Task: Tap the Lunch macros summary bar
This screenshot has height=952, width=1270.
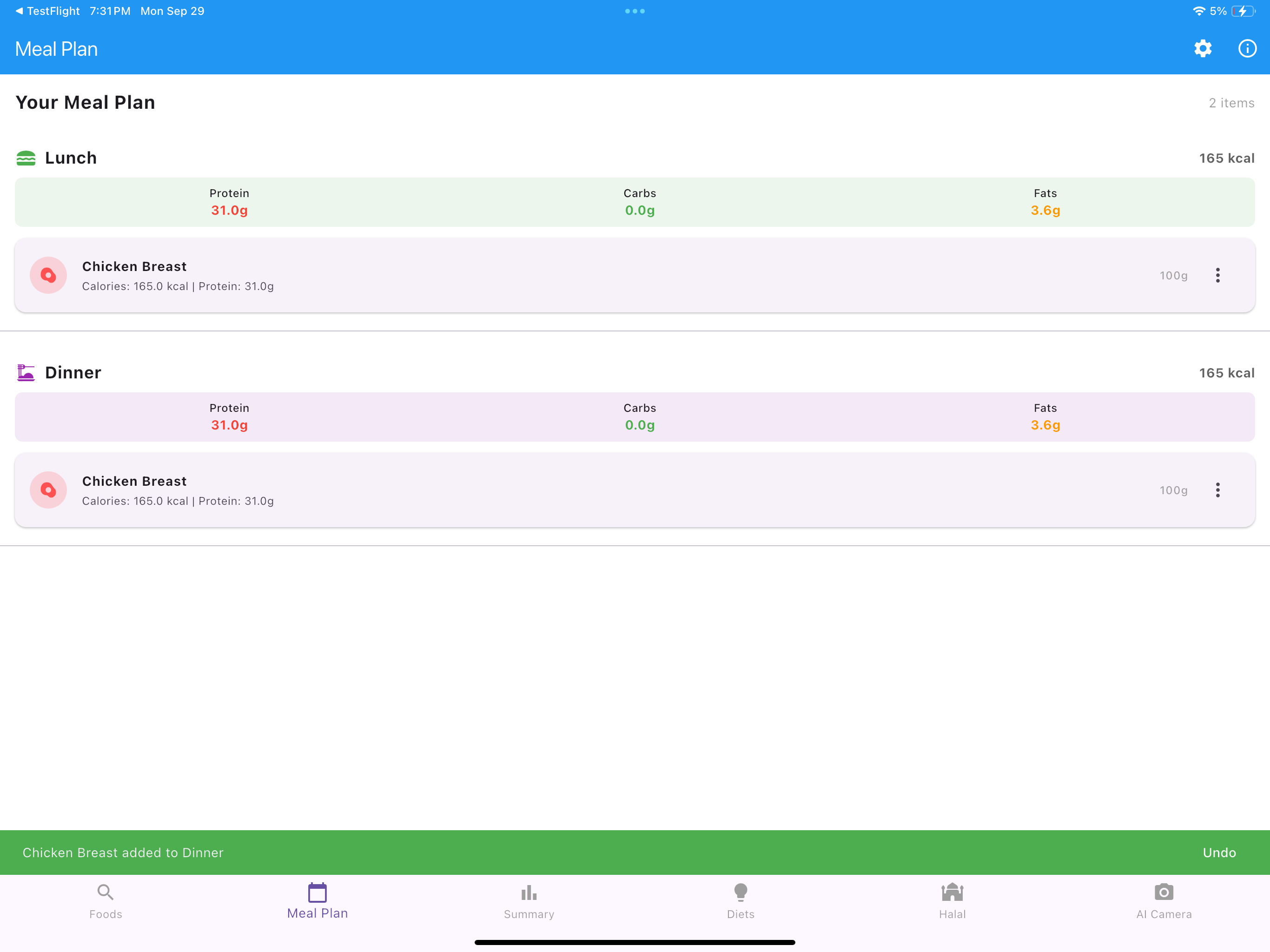Action: [x=635, y=202]
